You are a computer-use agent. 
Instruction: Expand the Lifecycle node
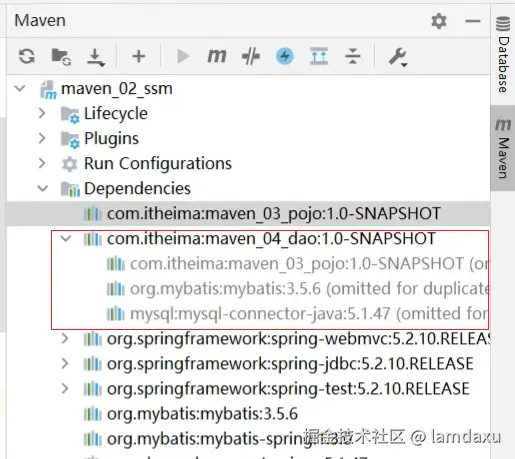click(x=42, y=113)
